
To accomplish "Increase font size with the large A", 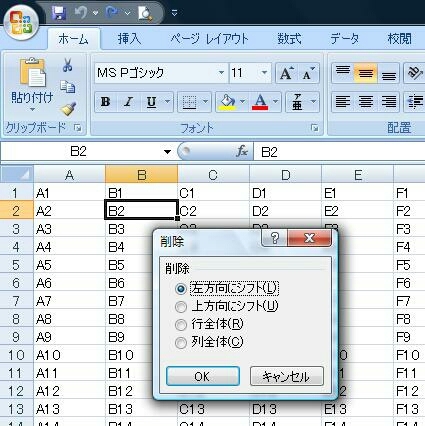I will (x=286, y=73).
